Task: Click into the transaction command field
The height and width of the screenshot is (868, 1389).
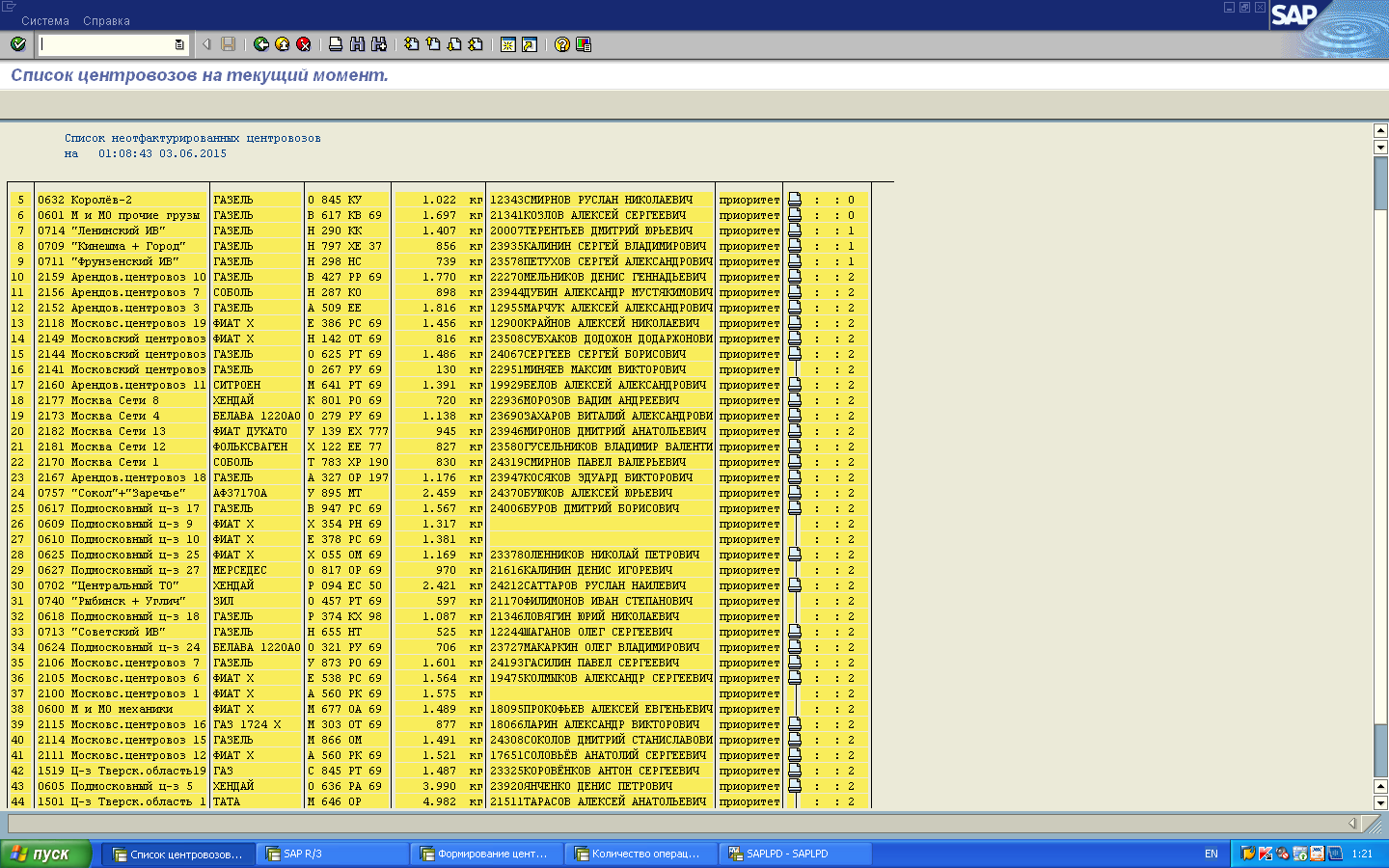Action: [x=106, y=44]
